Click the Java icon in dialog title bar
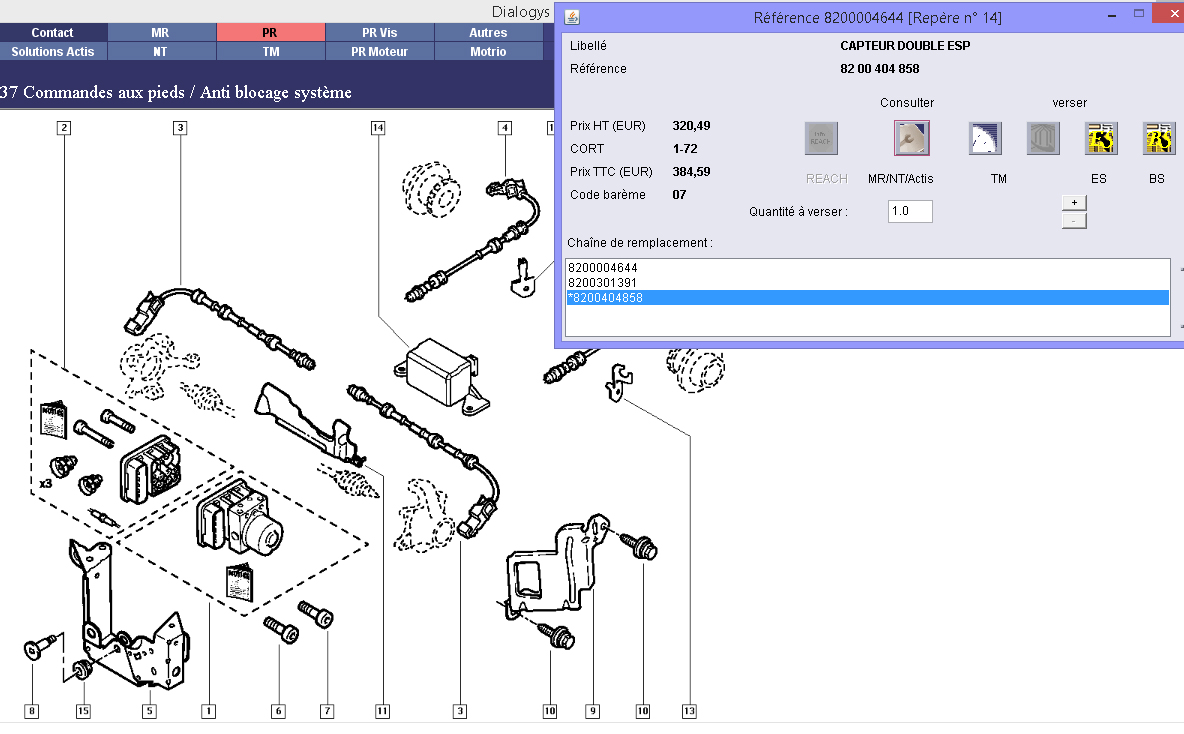The image size is (1184, 734). (x=572, y=16)
